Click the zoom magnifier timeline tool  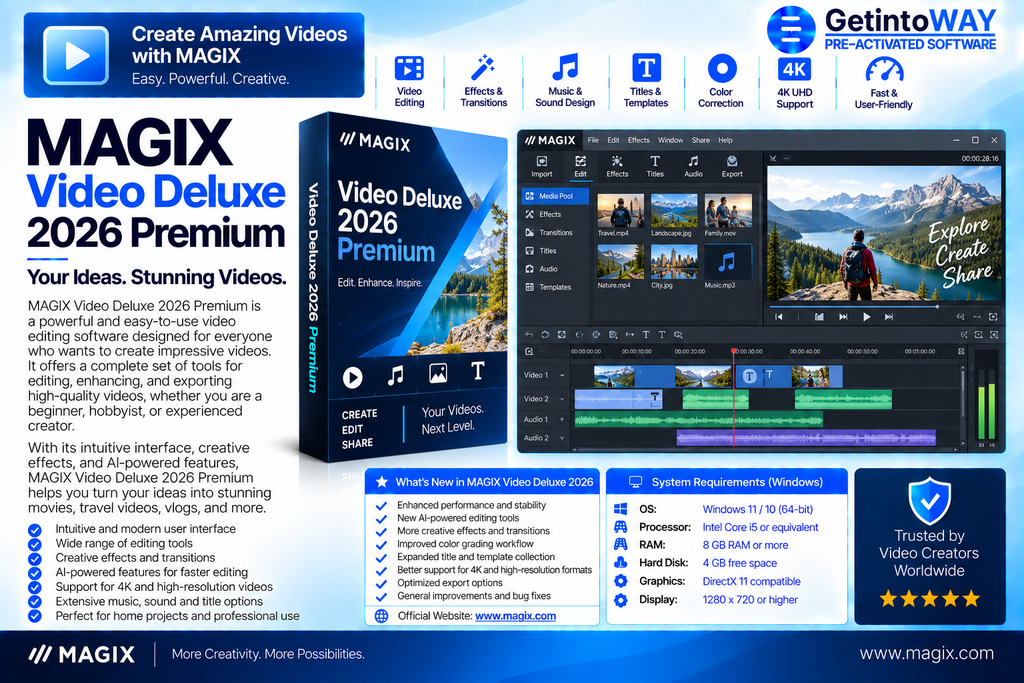pyautogui.click(x=679, y=334)
